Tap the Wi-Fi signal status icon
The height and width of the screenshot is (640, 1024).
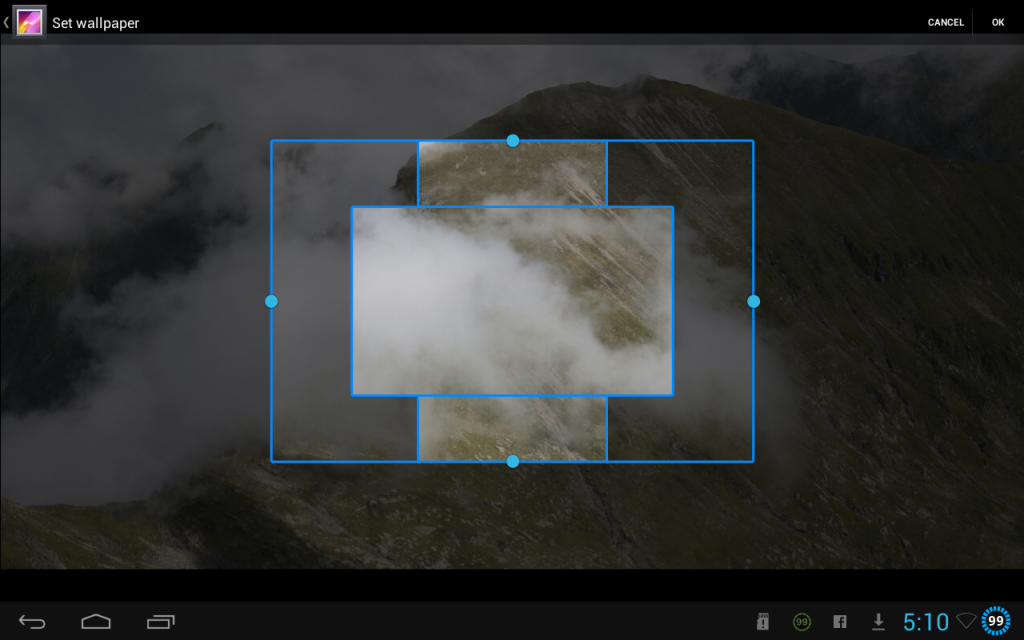966,620
